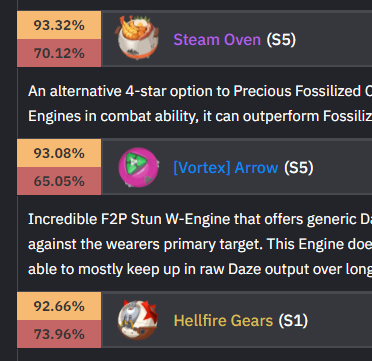
Task: Click the 65.05% red percentage cell
Action: click(x=59, y=181)
